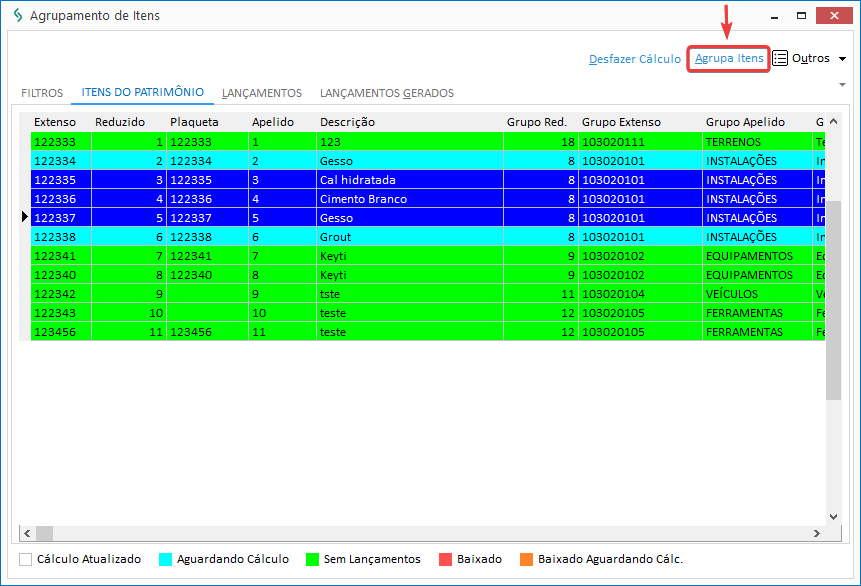Viewport: 861px width, 586px height.
Task: Click the vertical scrollbar thumb
Action: click(x=833, y=300)
